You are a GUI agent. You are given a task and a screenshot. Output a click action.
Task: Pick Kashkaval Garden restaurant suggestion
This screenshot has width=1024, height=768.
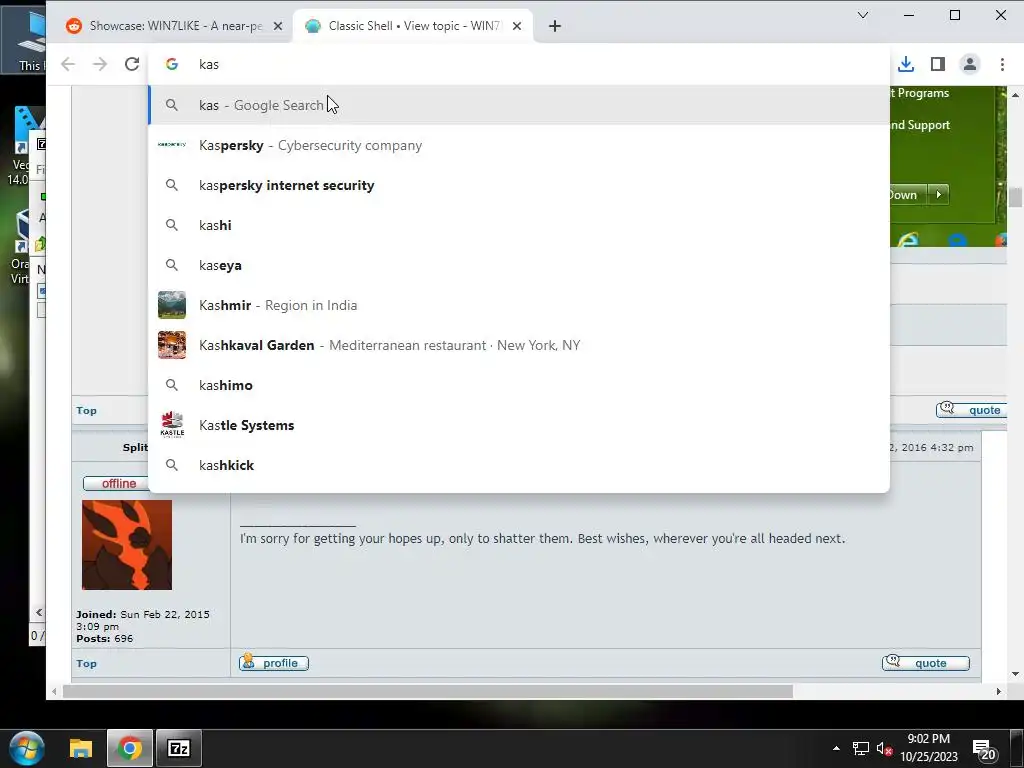click(519, 345)
